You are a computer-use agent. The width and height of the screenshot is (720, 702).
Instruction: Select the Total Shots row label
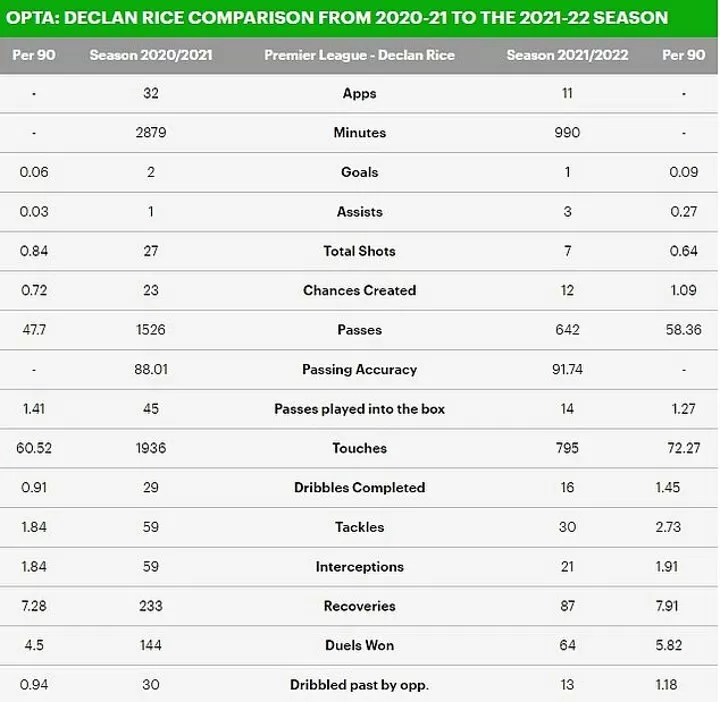coord(360,251)
